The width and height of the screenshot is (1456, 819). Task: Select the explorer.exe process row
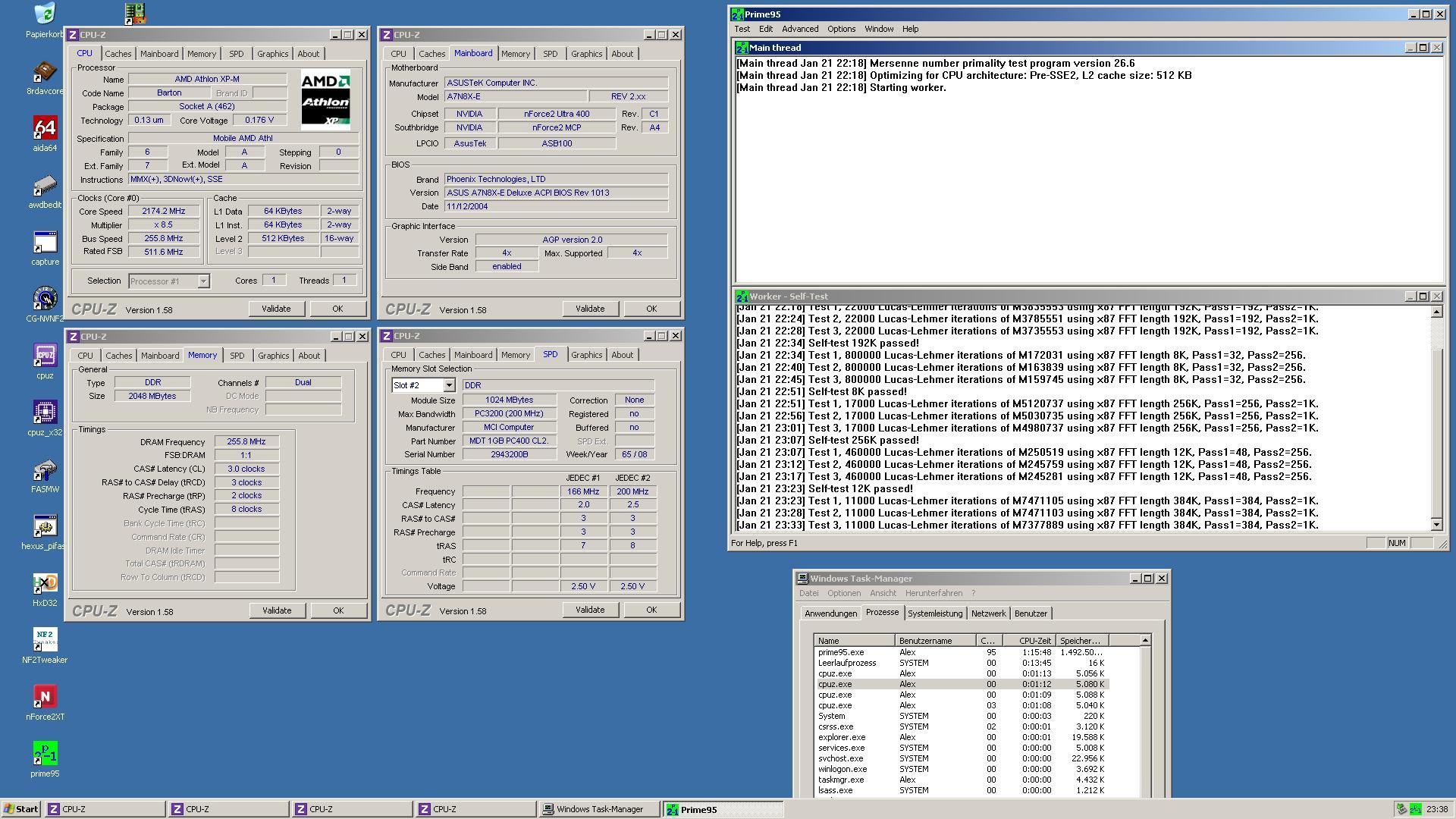tap(962, 737)
